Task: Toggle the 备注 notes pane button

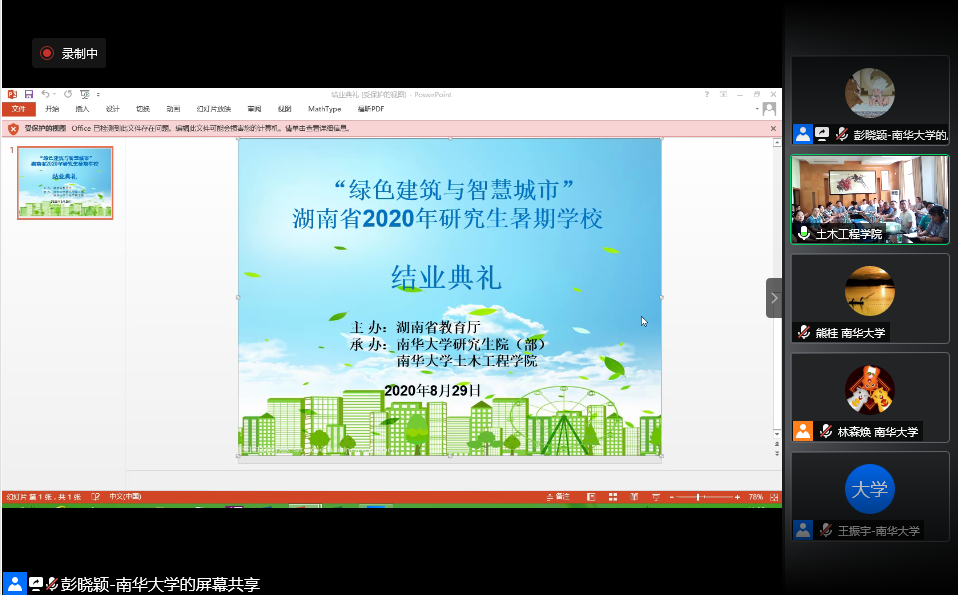Action: (558, 497)
